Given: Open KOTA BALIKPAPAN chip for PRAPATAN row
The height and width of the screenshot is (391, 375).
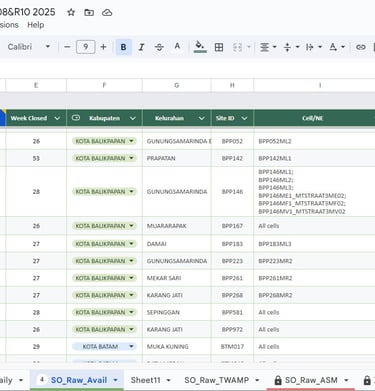Looking at the screenshot, I should (104, 158).
